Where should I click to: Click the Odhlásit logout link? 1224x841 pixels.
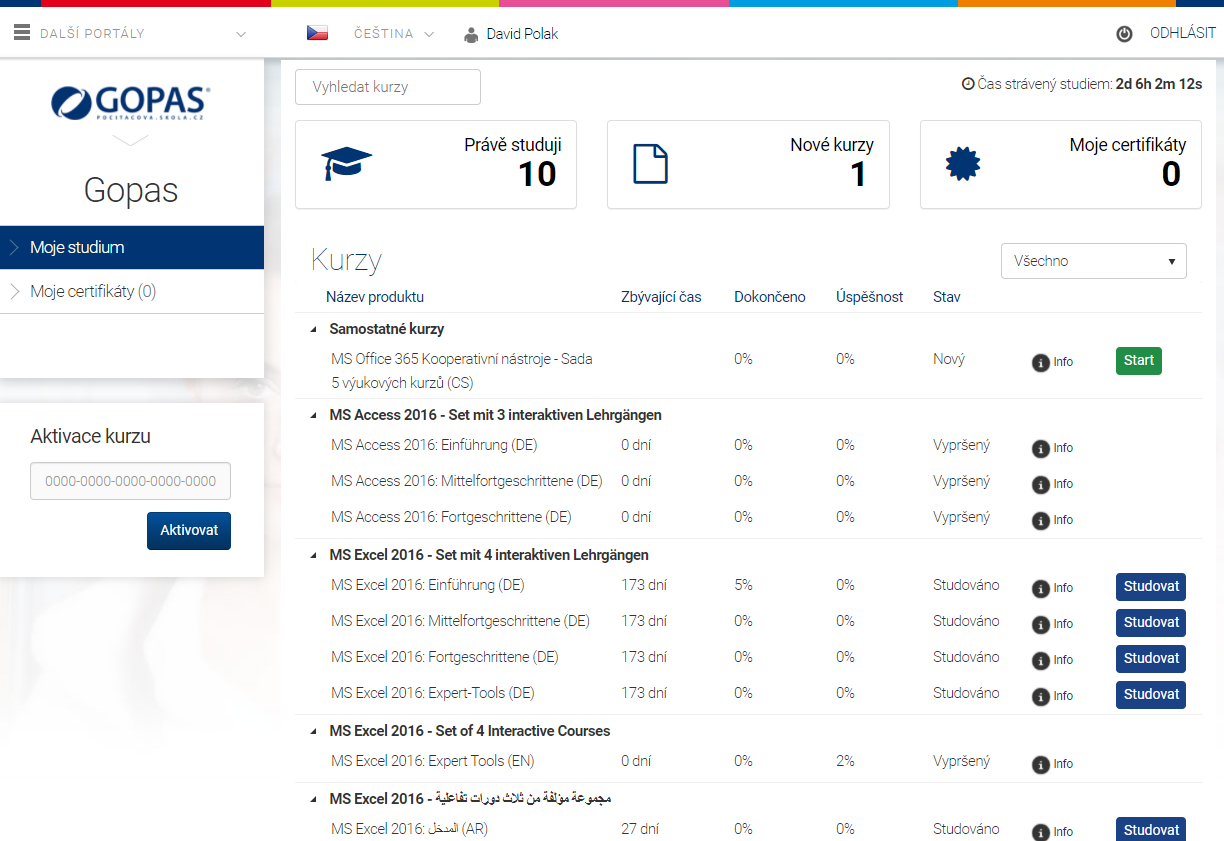tap(1182, 33)
